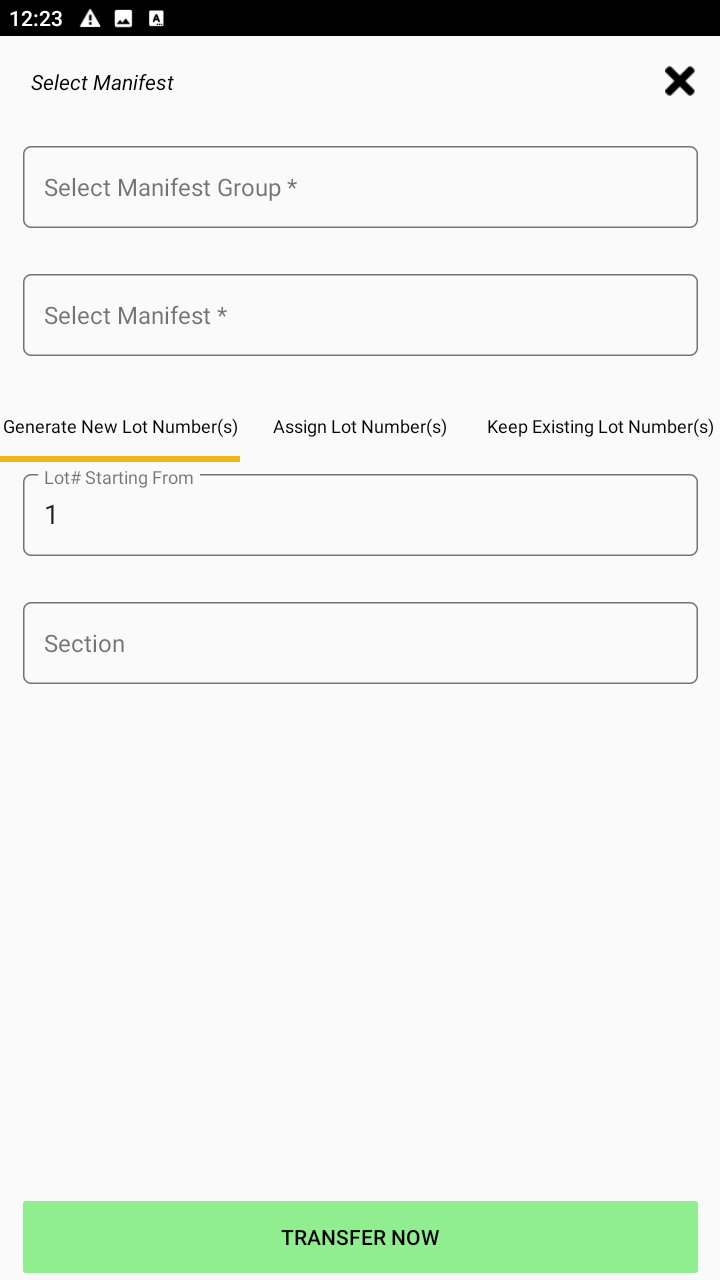The width and height of the screenshot is (720, 1280).
Task: Tap the picture notification icon in status bar
Action: tap(123, 18)
